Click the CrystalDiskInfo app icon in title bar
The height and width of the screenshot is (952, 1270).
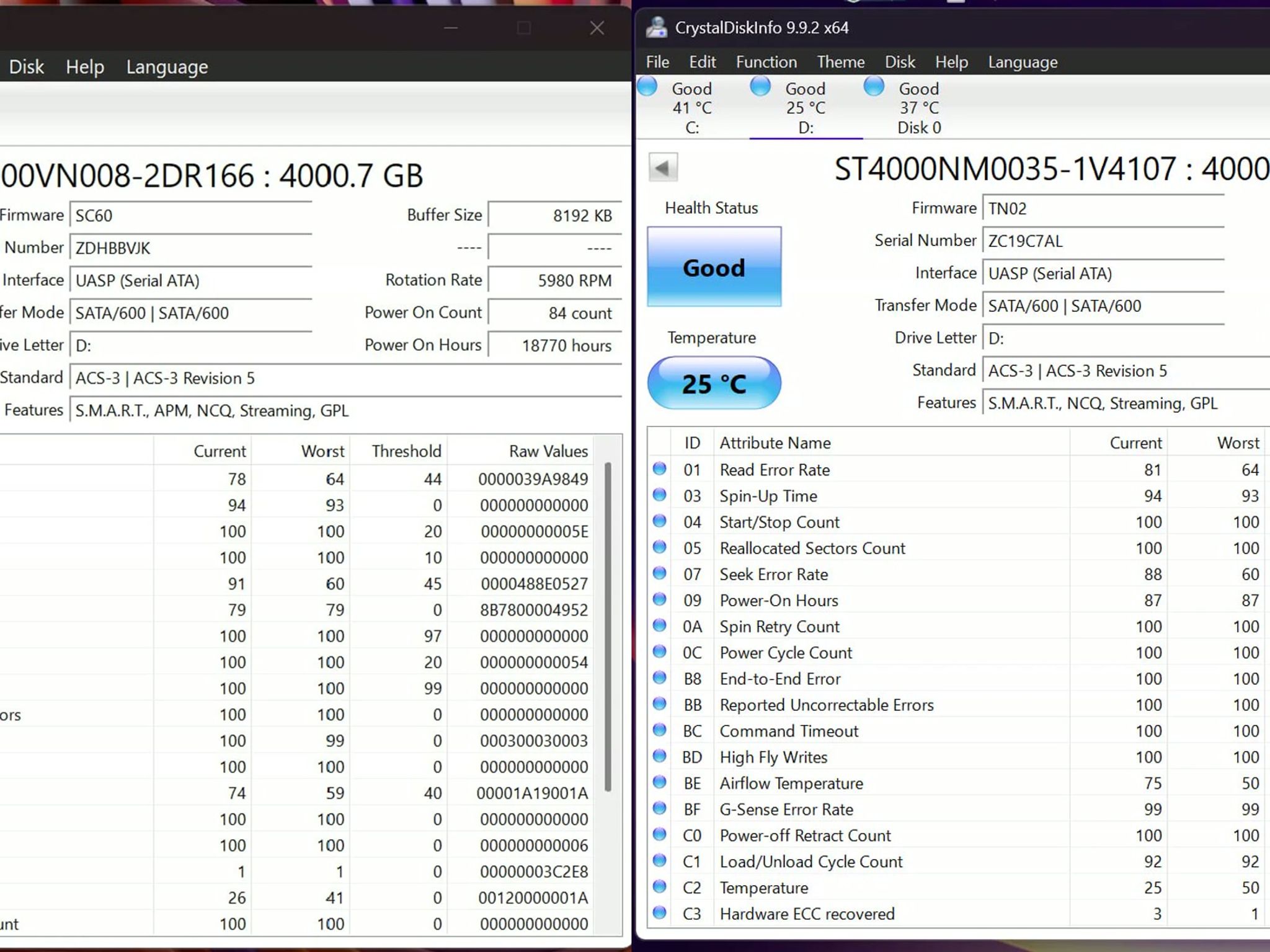(x=655, y=27)
